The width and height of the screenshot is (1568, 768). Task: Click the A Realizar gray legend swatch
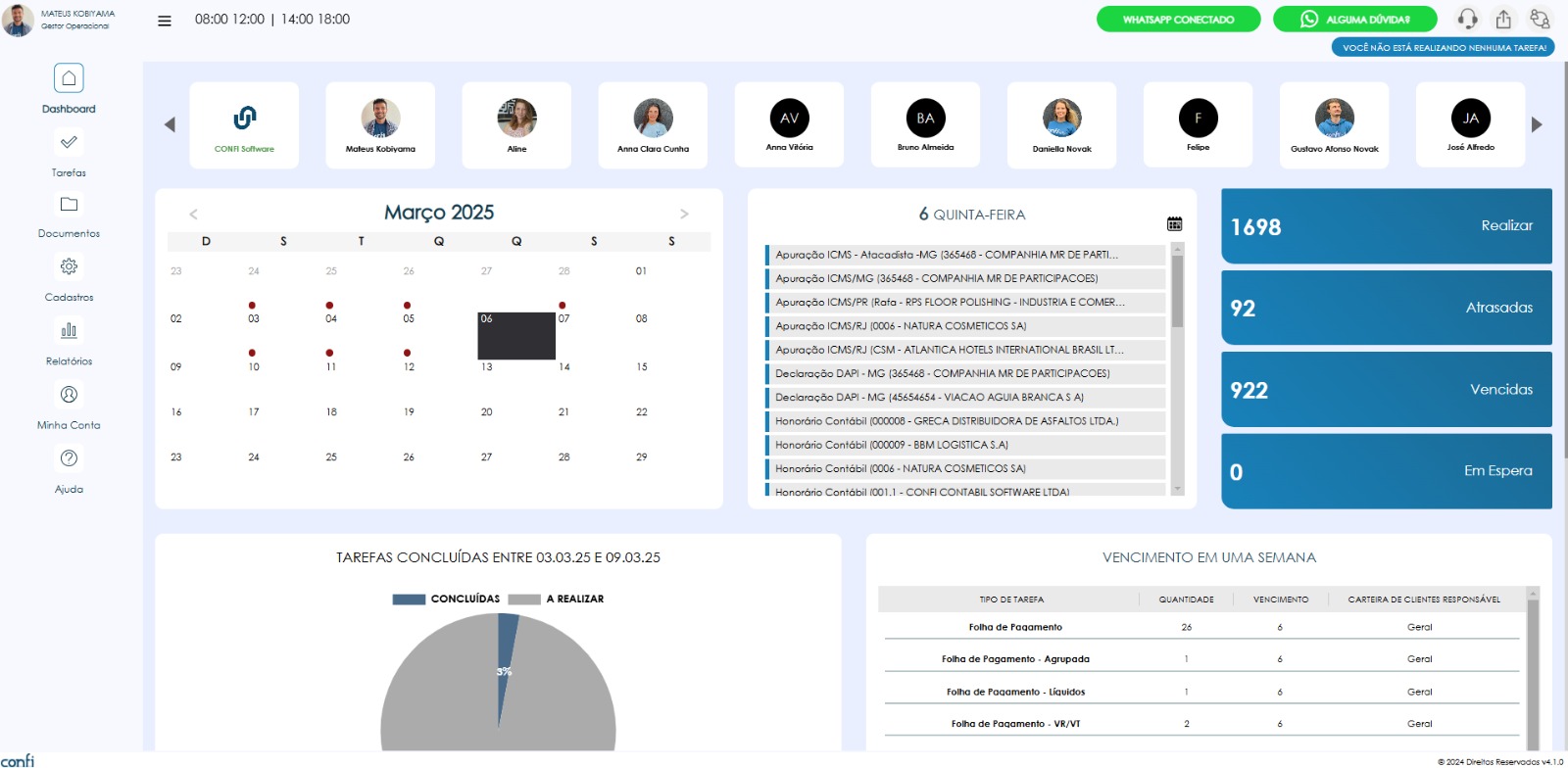524,599
